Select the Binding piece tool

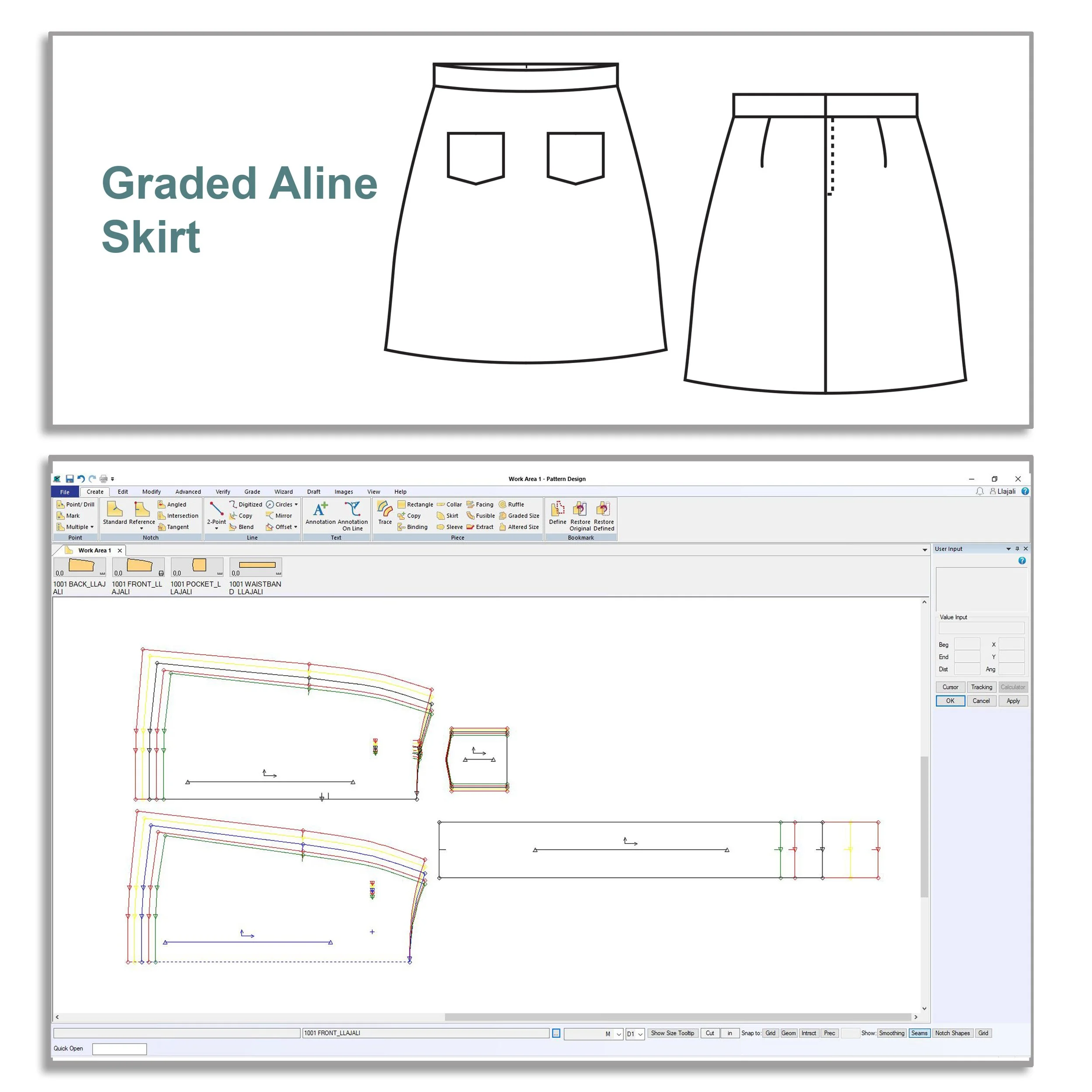click(x=413, y=527)
